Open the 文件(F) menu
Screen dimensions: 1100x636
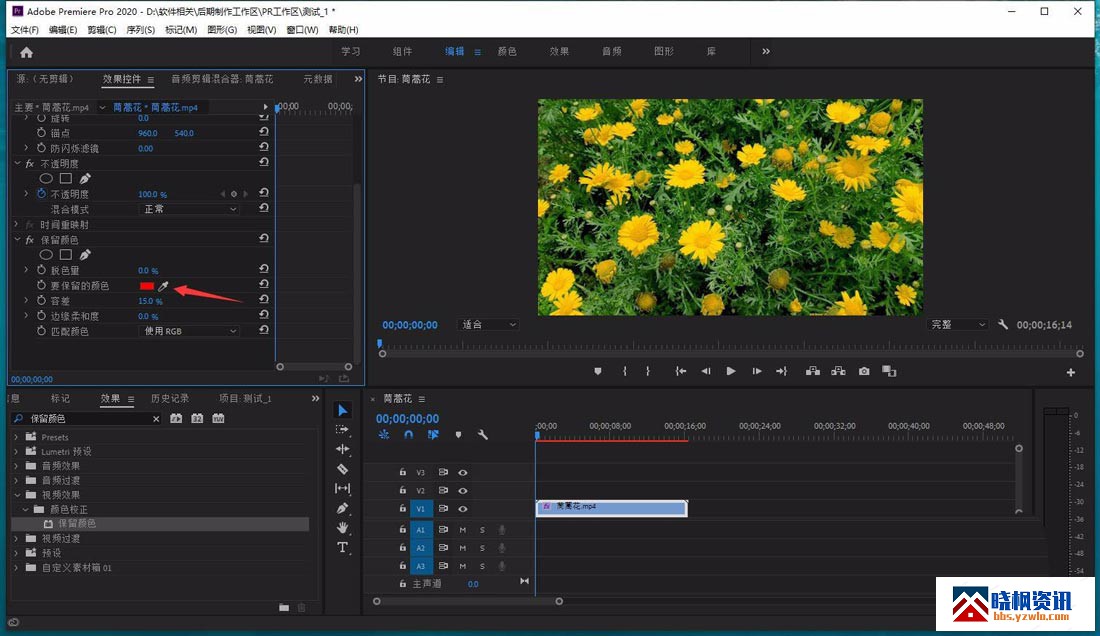(25, 29)
